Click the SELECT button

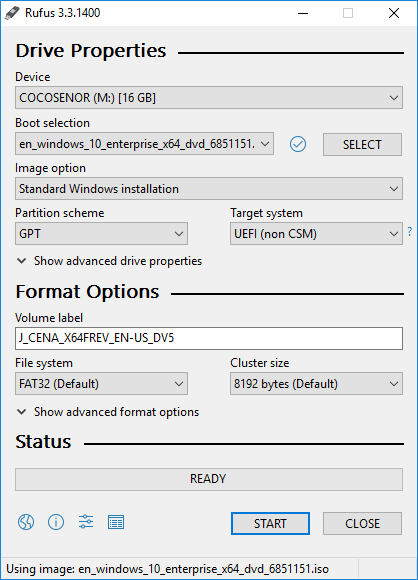362,144
